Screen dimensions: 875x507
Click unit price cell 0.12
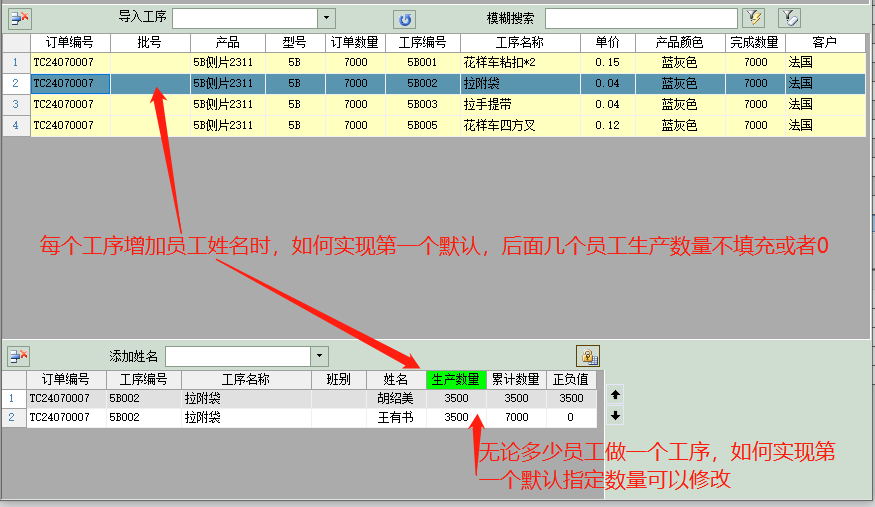(608, 125)
